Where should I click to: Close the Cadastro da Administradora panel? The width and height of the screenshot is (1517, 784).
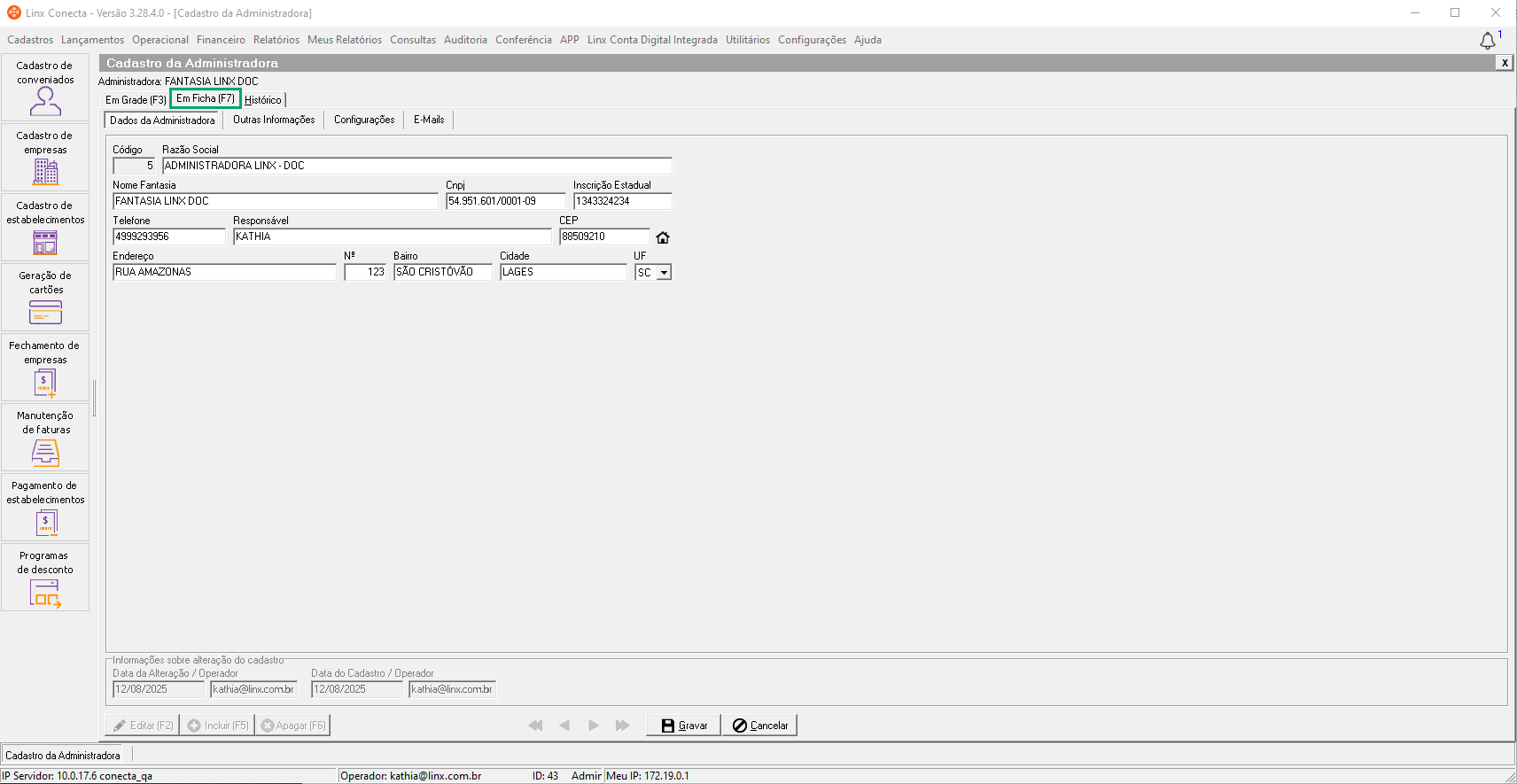pos(1505,63)
